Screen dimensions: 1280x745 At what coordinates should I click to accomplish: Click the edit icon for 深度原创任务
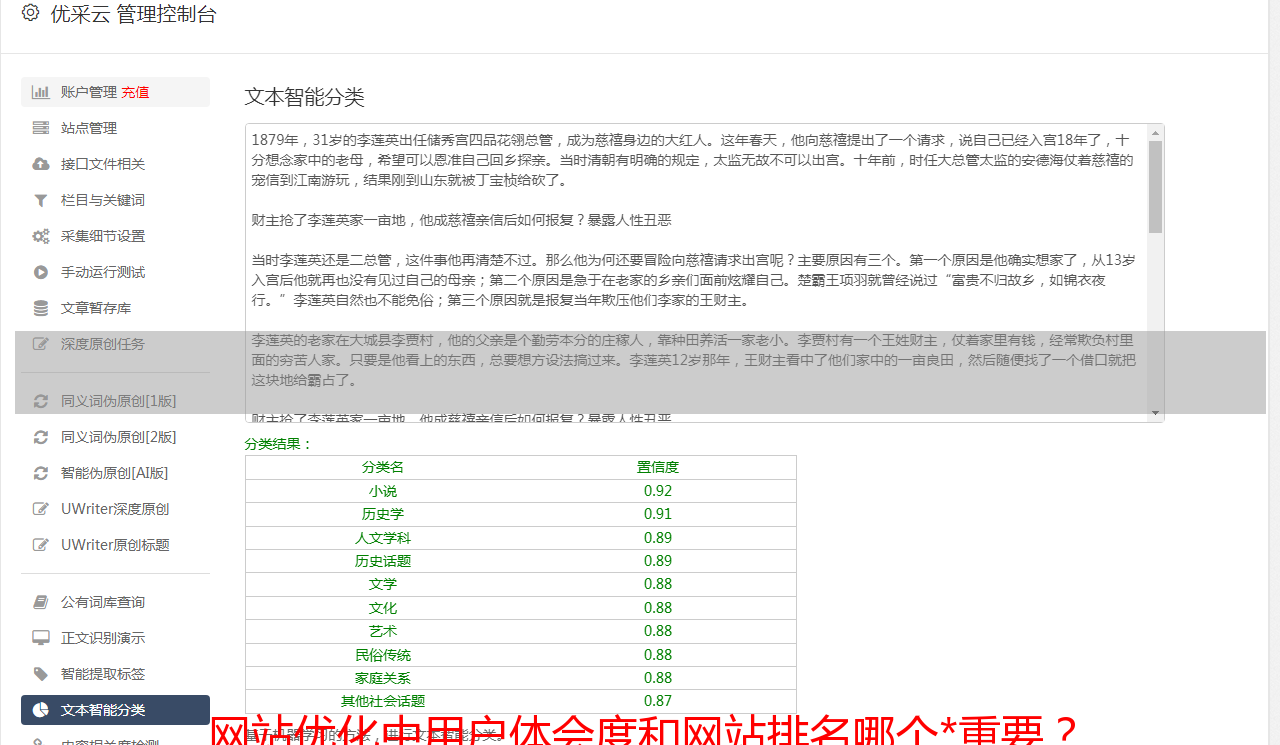click(x=41, y=344)
